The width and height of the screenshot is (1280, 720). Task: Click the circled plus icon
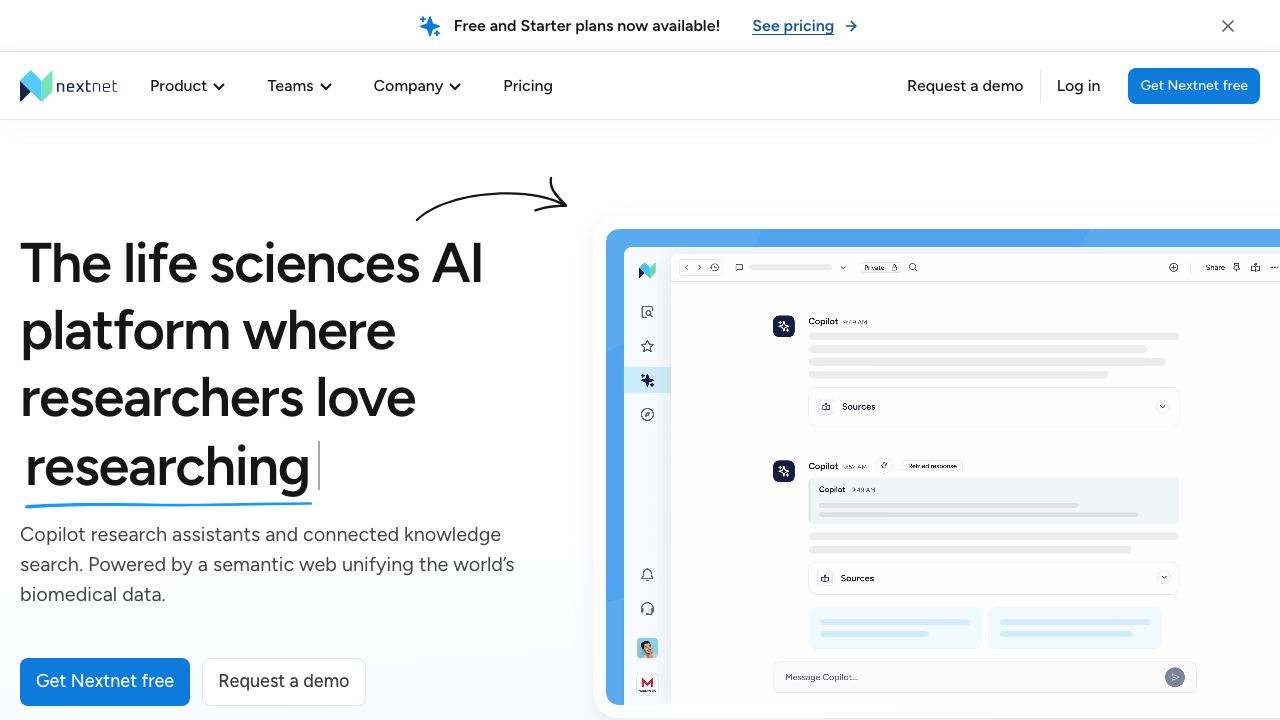1173,267
